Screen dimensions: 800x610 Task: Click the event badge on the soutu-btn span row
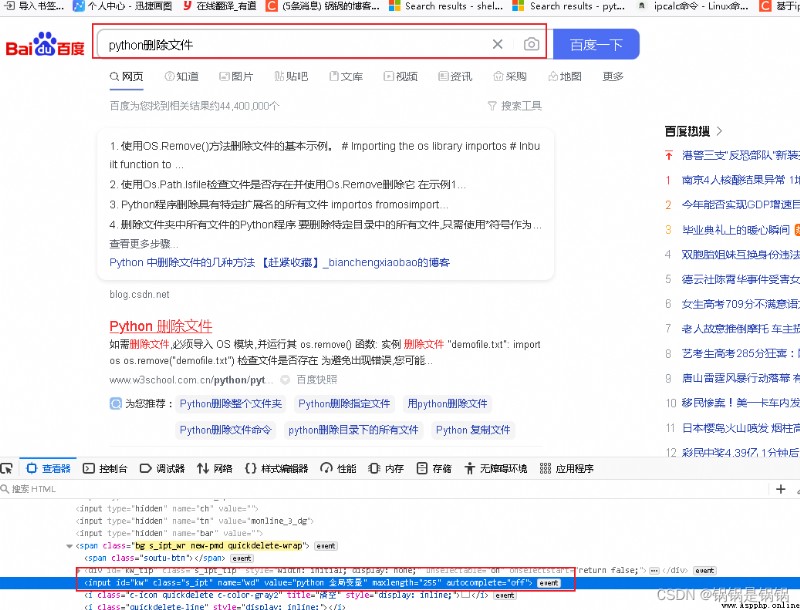242,558
